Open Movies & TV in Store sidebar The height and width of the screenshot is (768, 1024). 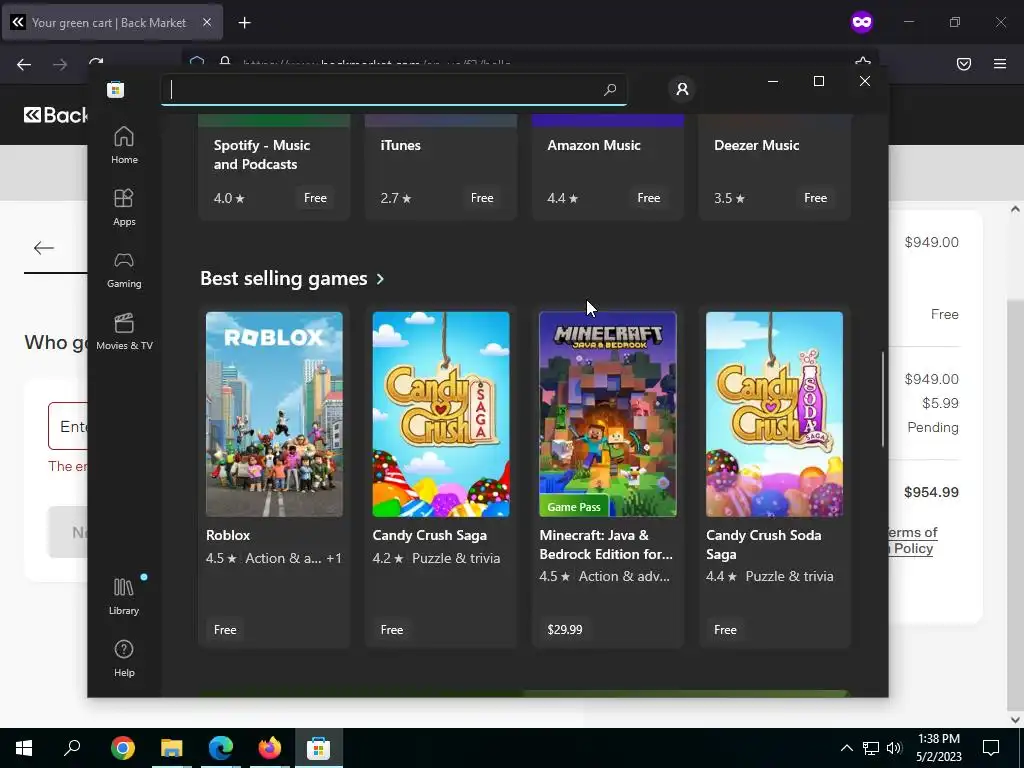(124, 332)
